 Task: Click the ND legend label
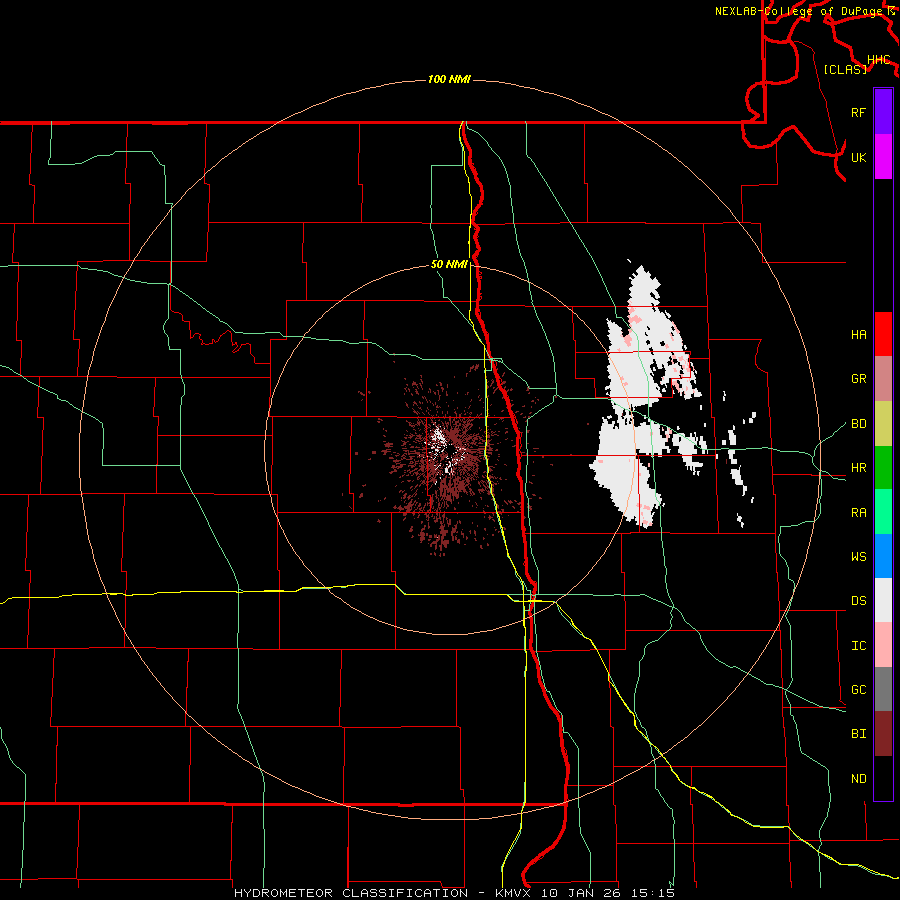click(858, 779)
